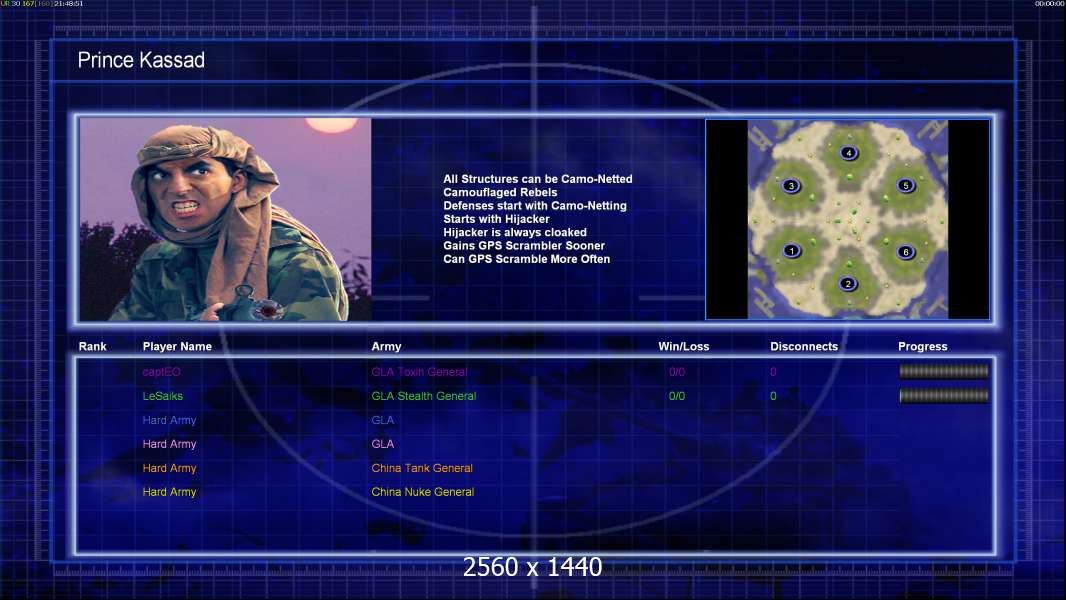Click the Rank column header

click(92, 347)
